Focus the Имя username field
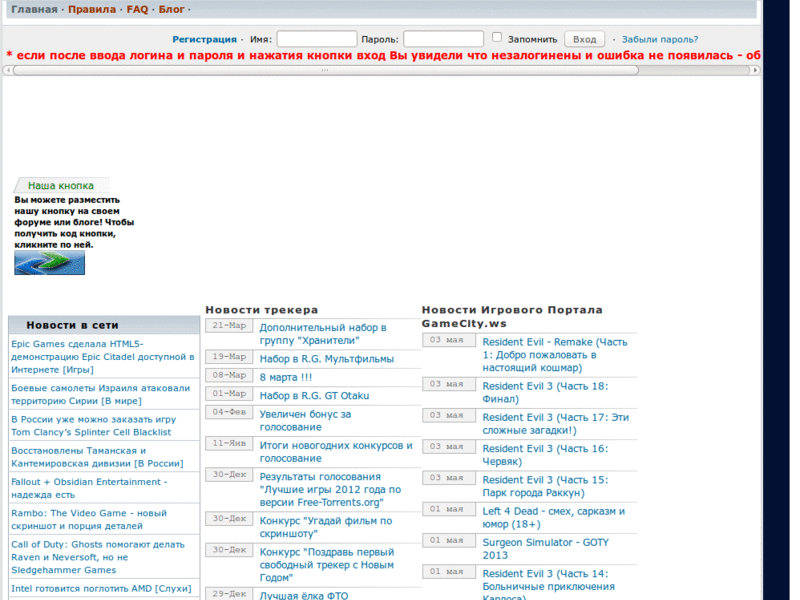 point(317,39)
